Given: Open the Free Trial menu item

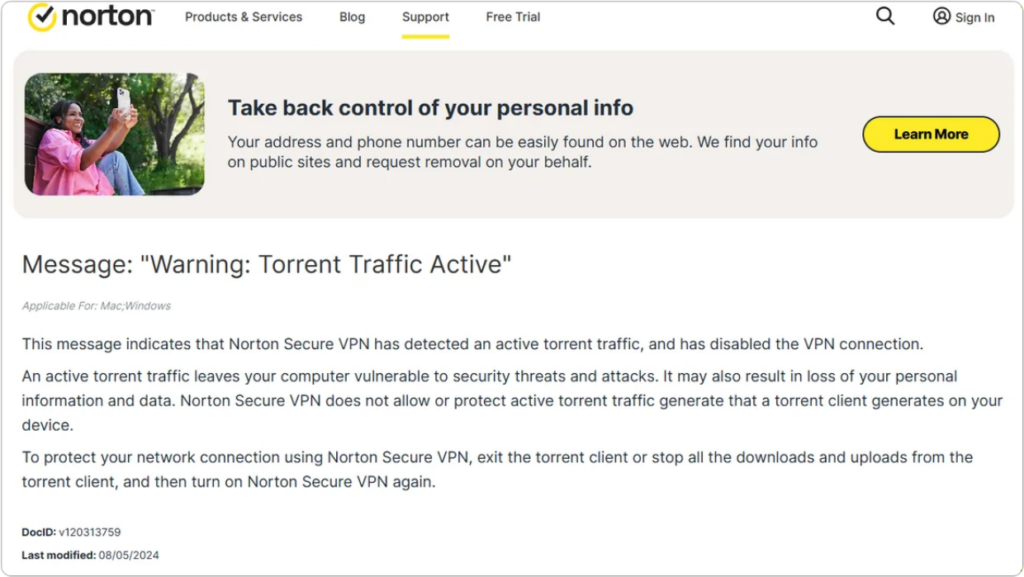Looking at the screenshot, I should pos(512,17).
